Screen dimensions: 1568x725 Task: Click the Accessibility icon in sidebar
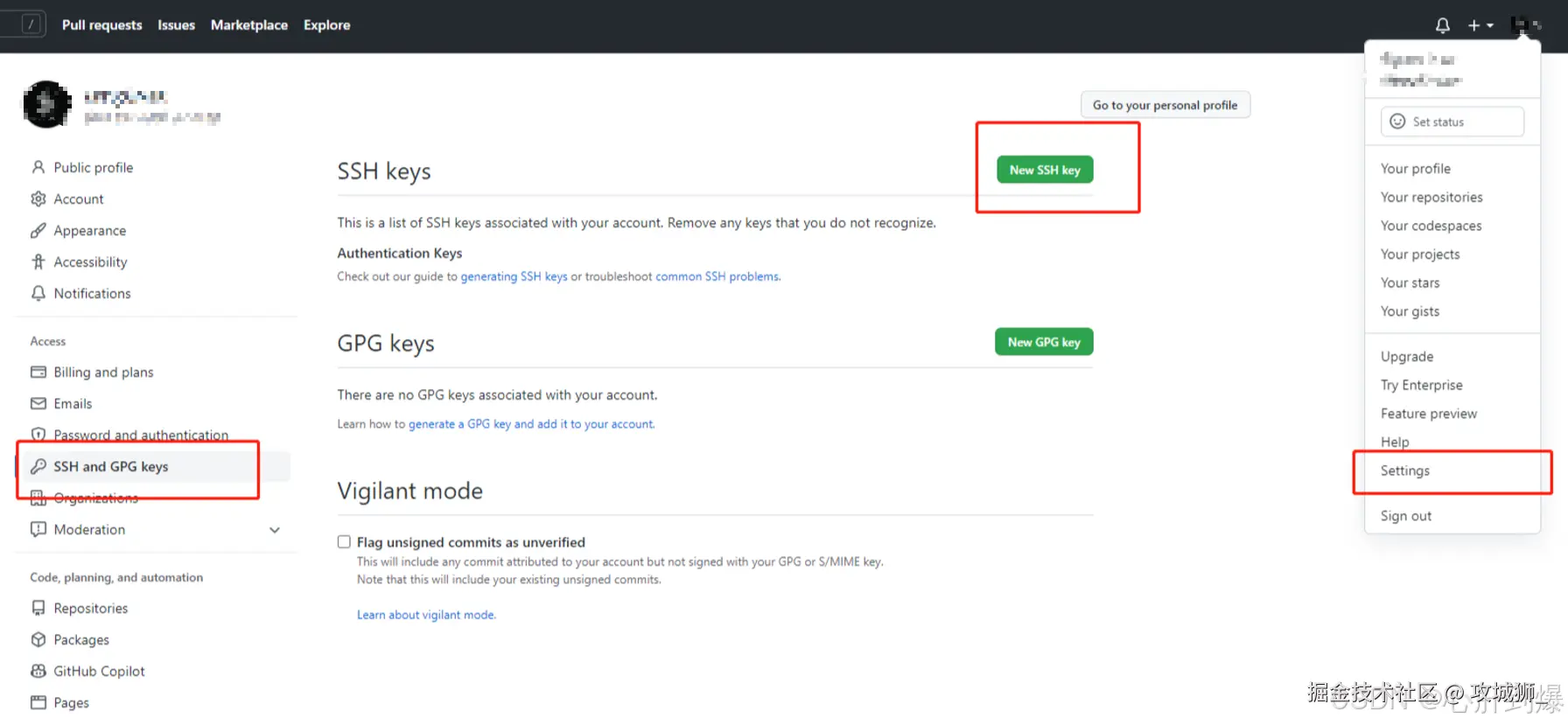click(38, 262)
